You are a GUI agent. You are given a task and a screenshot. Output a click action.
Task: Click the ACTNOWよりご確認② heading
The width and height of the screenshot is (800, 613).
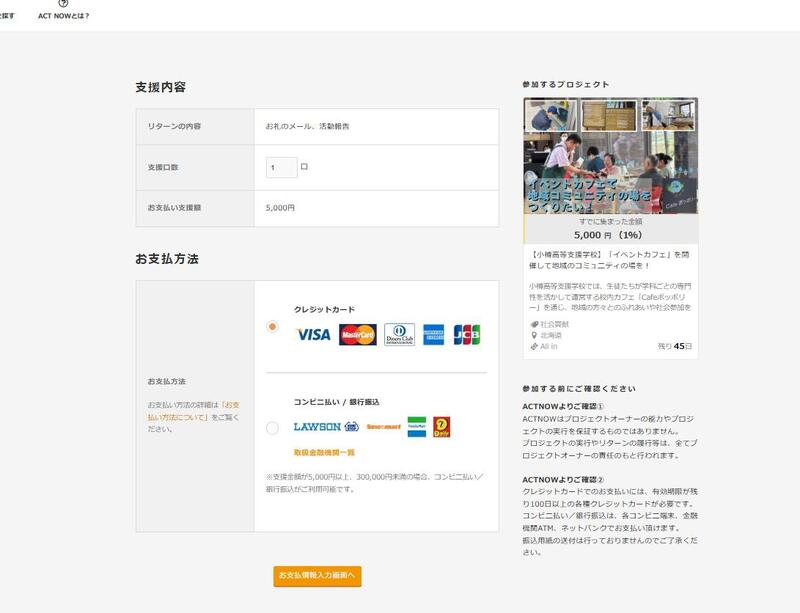click(563, 480)
